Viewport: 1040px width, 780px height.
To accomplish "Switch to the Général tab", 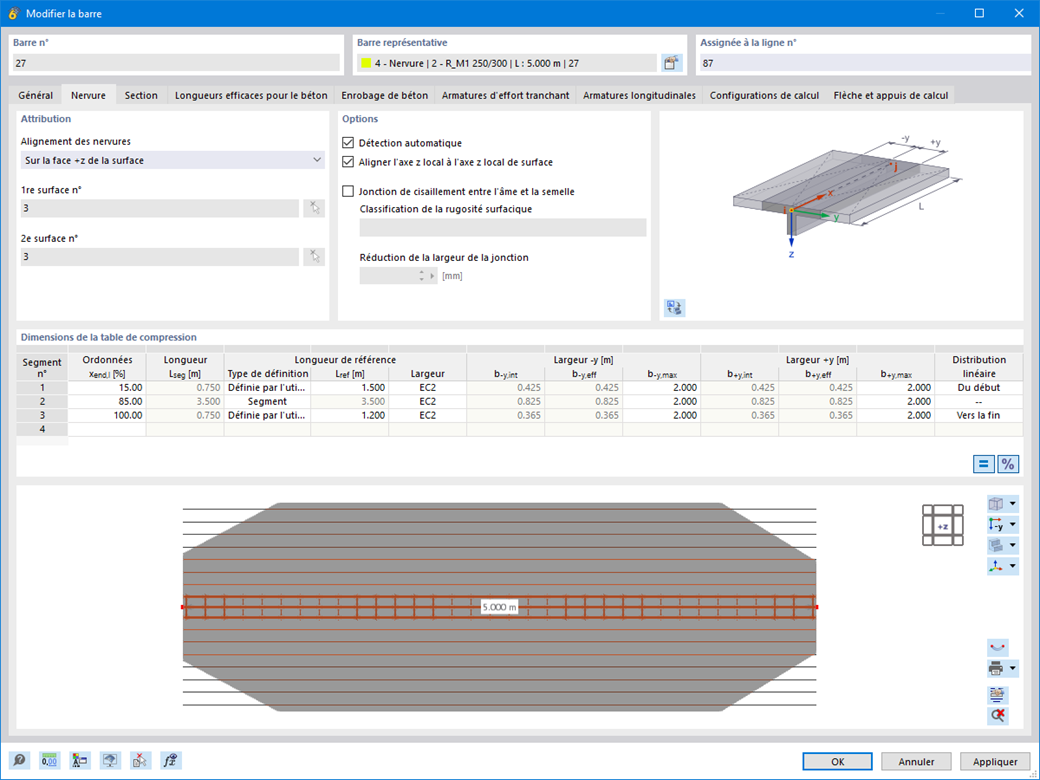I will point(36,95).
